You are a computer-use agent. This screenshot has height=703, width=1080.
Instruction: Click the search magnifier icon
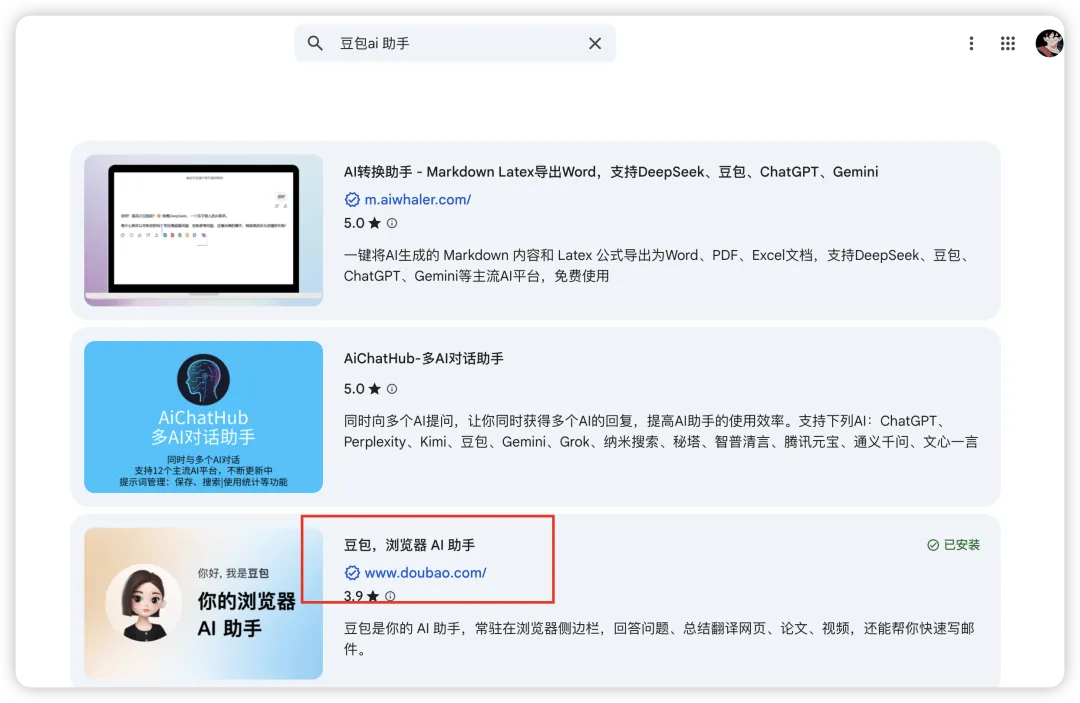[315, 43]
